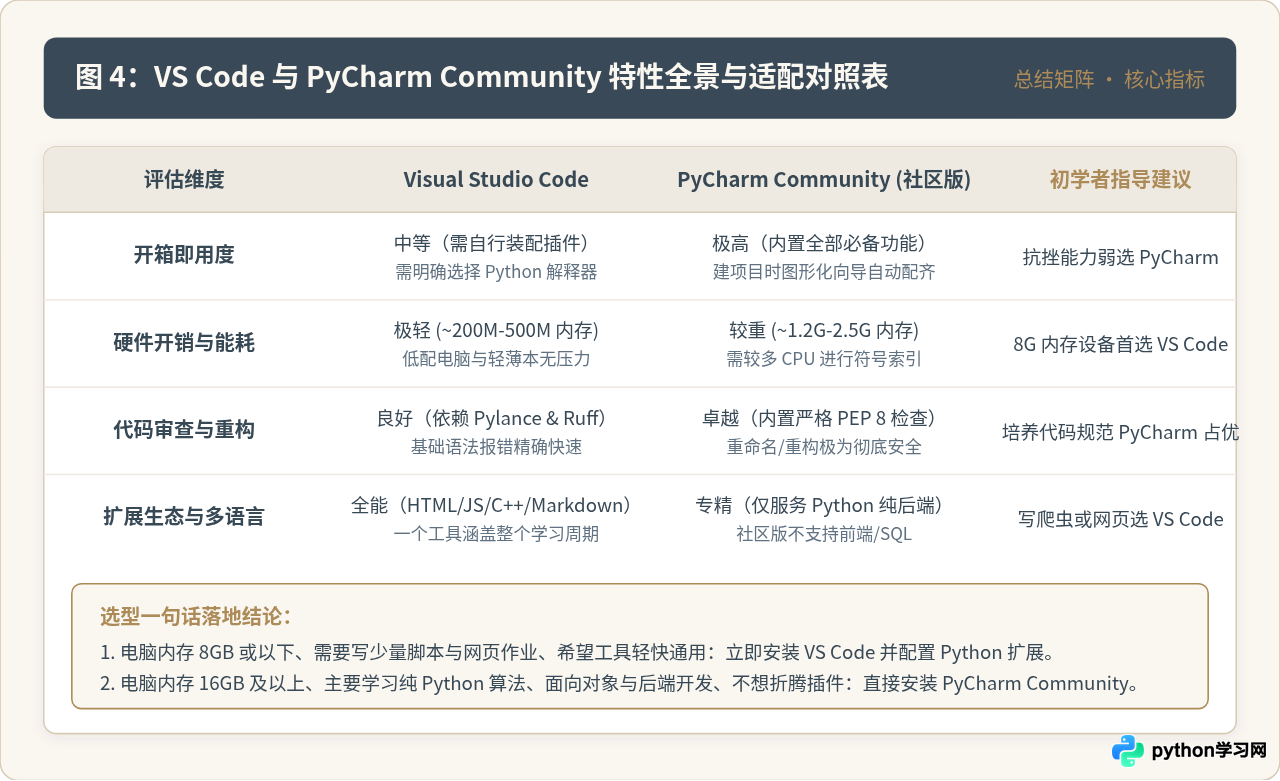The height and width of the screenshot is (781, 1280).
Task: Click the note "低配电脑与轻薄本无压力"
Action: [496, 359]
